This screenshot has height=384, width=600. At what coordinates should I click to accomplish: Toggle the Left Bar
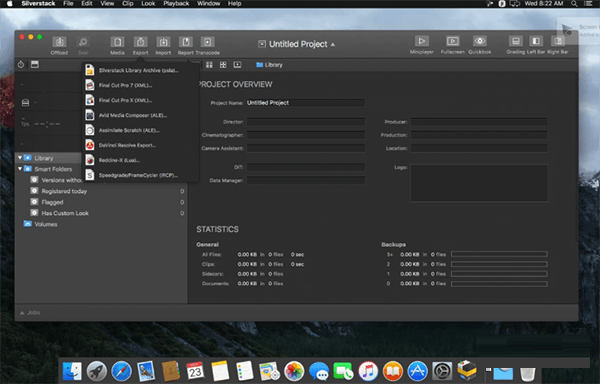point(536,41)
